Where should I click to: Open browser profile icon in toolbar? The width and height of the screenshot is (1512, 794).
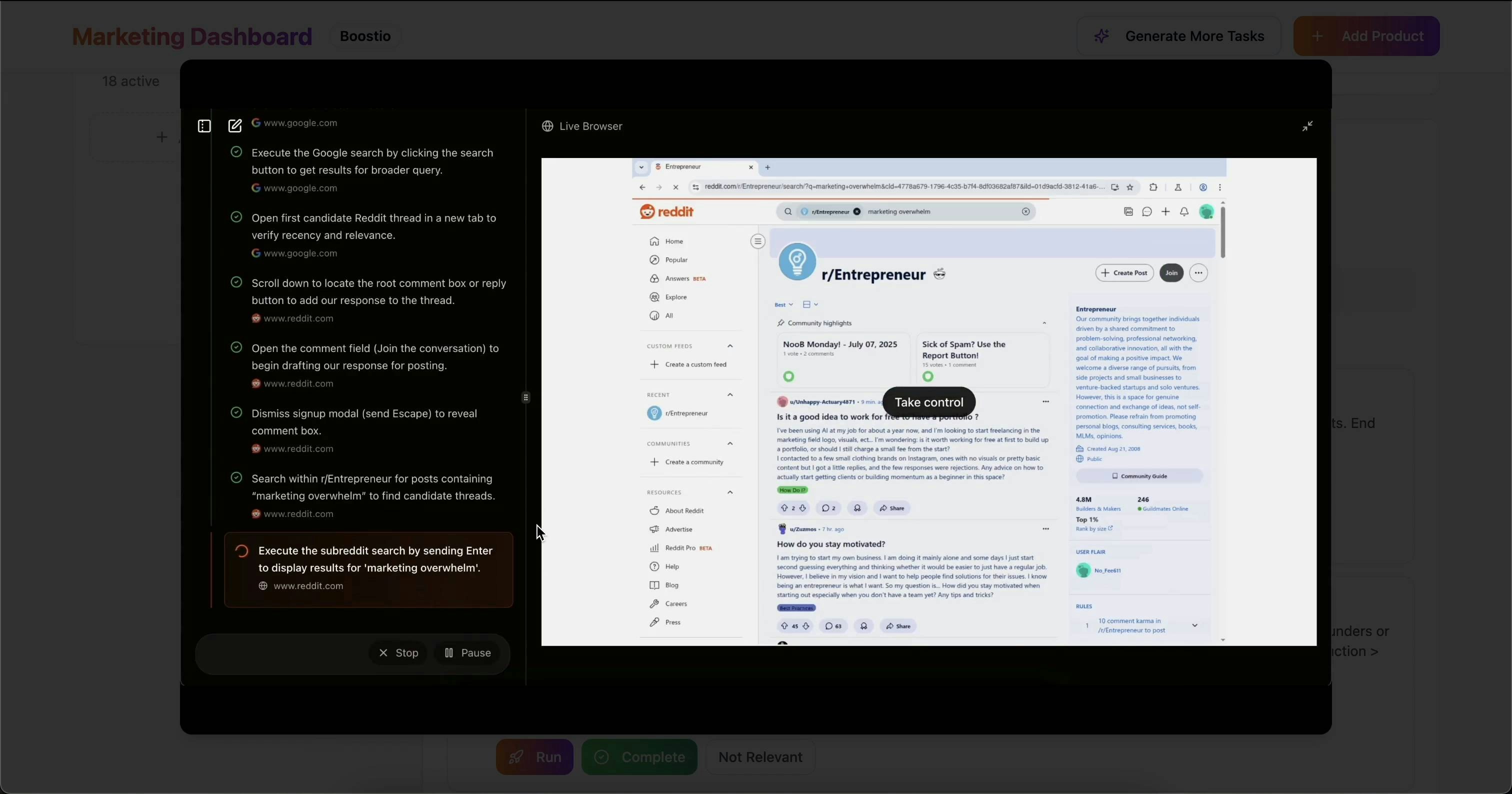(1202, 187)
